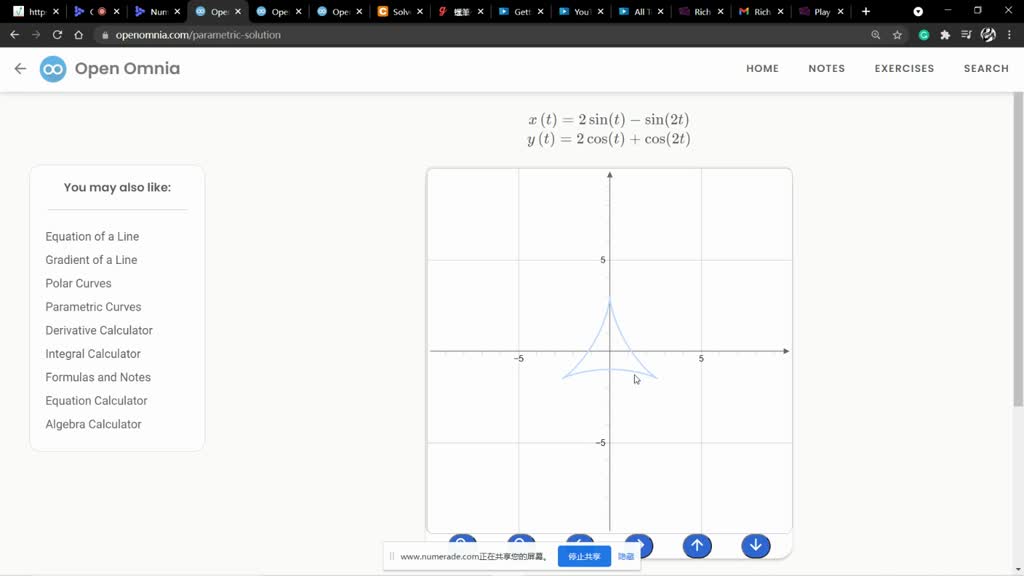Zoom out on the parametric graph
Screen dimensions: 1024x576
521,545
